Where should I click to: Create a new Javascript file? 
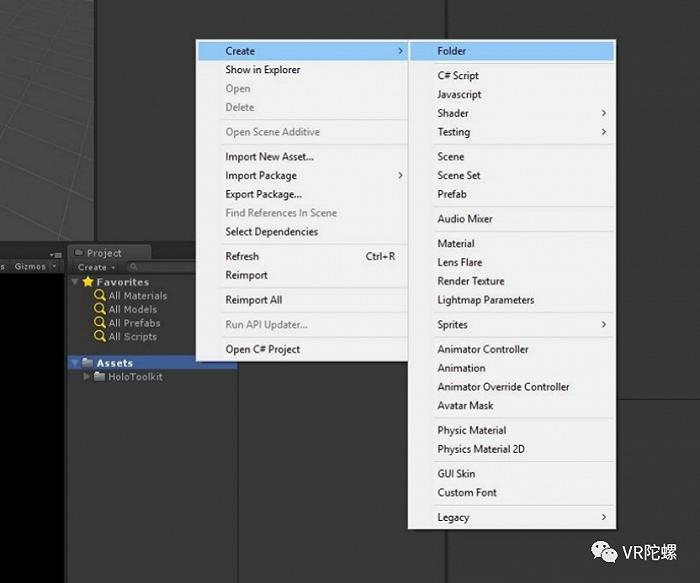512,94
